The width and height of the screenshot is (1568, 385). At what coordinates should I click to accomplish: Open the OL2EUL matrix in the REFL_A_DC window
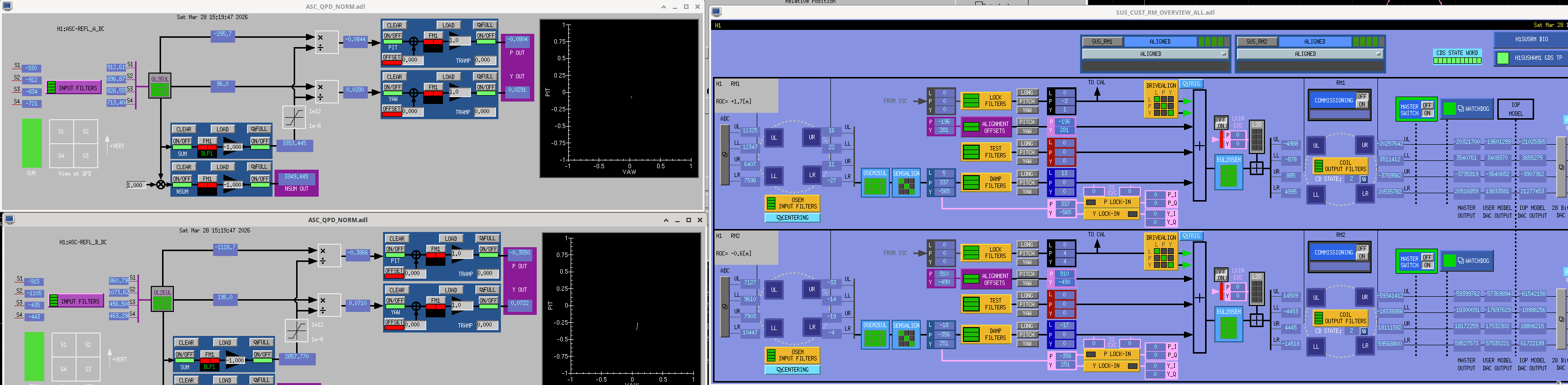click(160, 86)
